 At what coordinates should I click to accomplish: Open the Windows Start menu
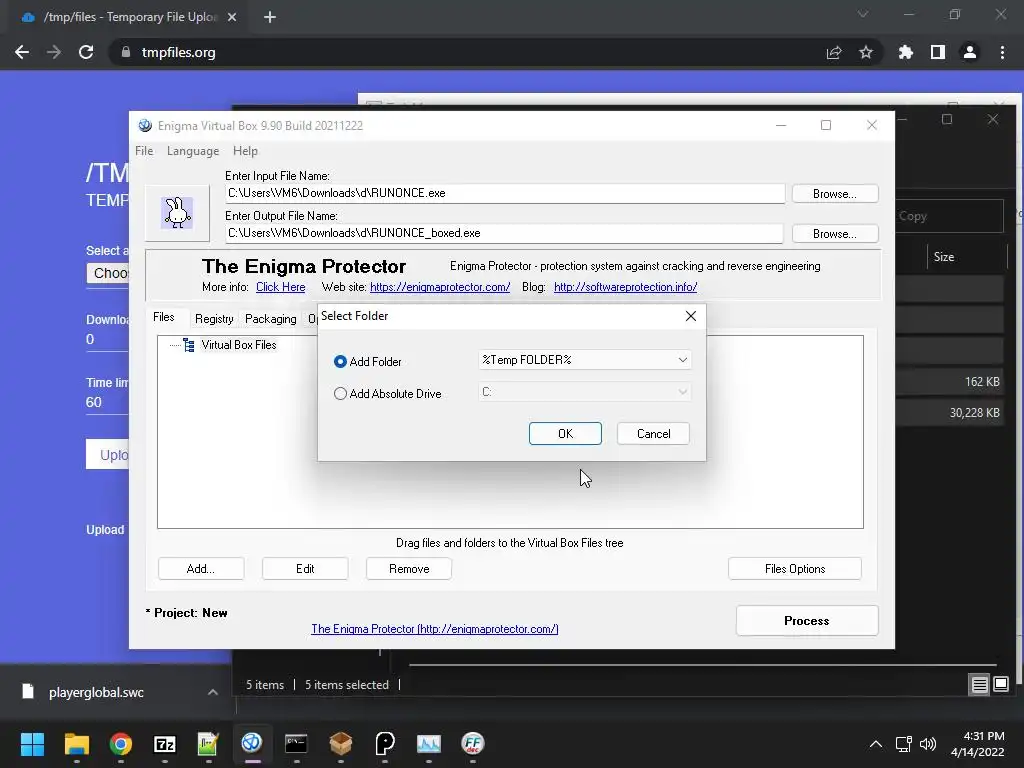[x=32, y=744]
